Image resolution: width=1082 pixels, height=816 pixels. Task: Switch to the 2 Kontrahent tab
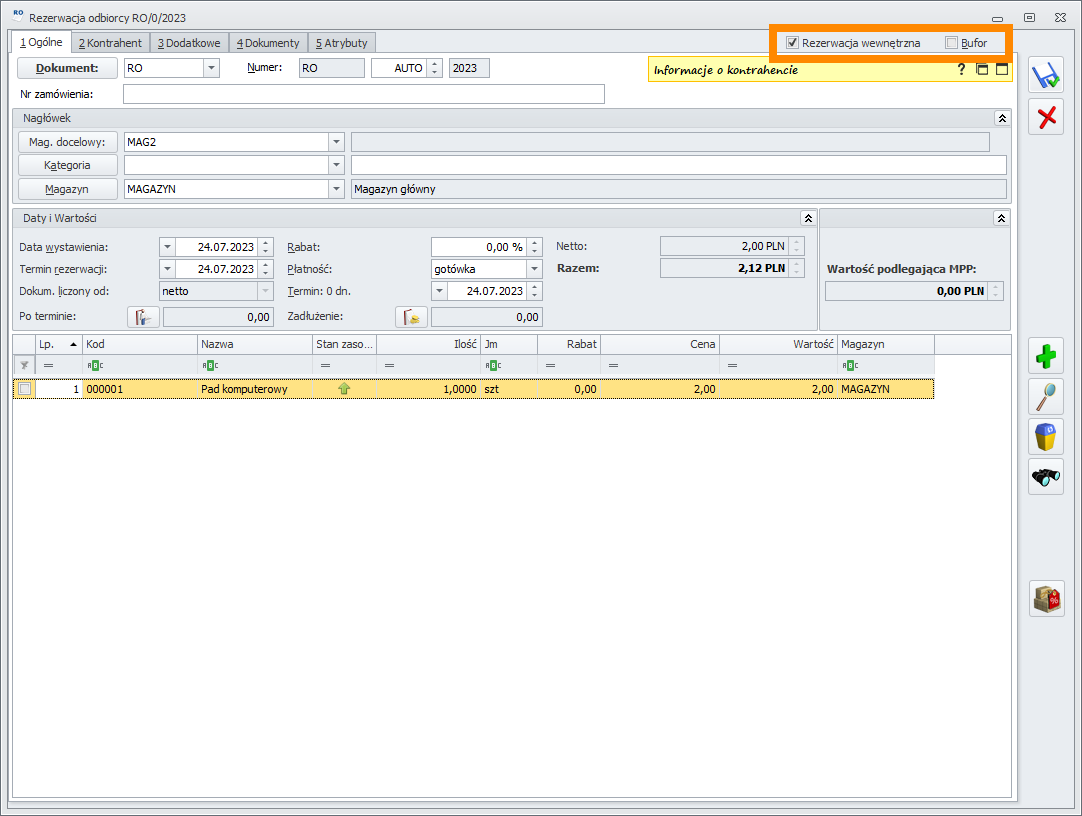110,43
